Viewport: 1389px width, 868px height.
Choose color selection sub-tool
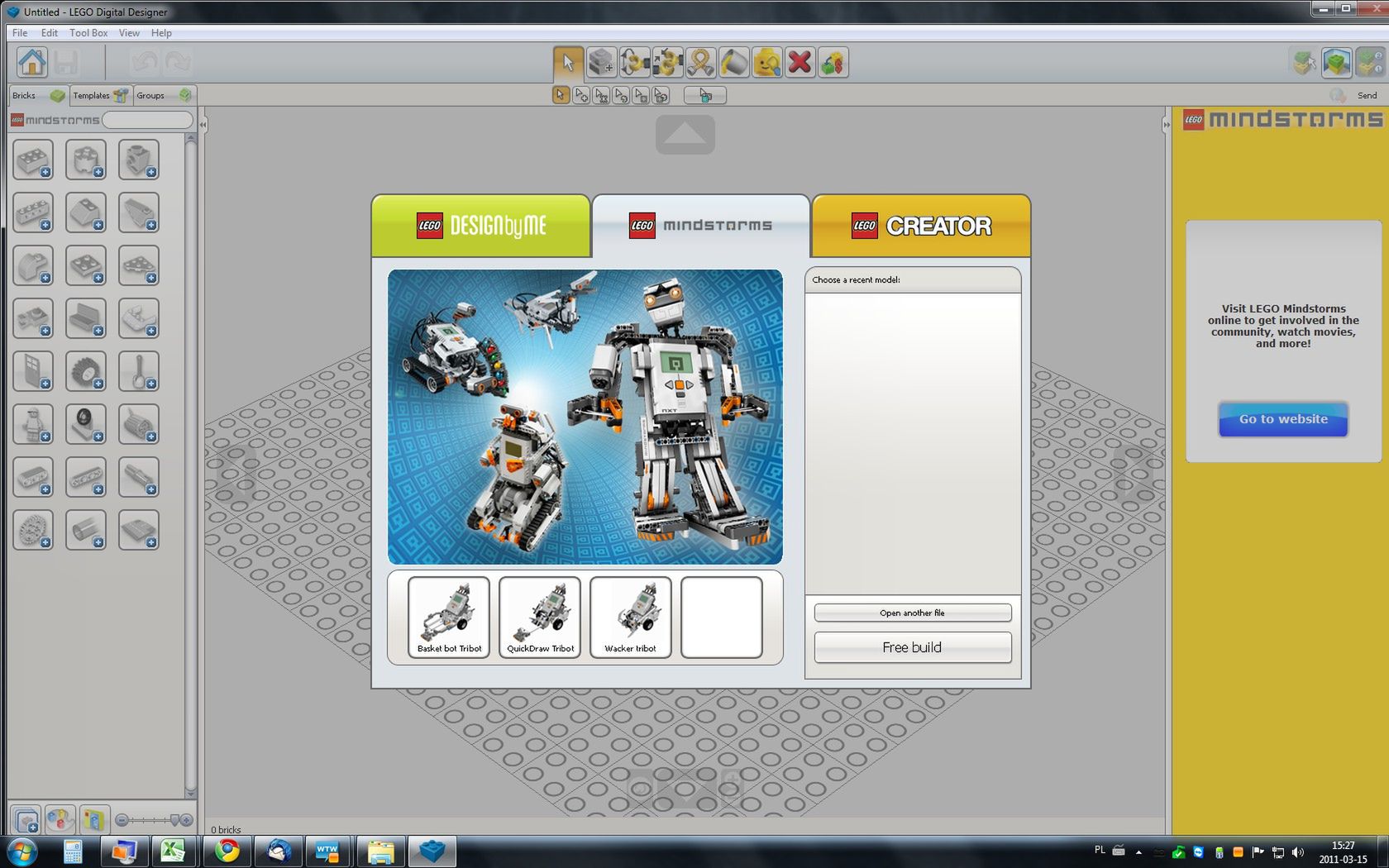621,96
